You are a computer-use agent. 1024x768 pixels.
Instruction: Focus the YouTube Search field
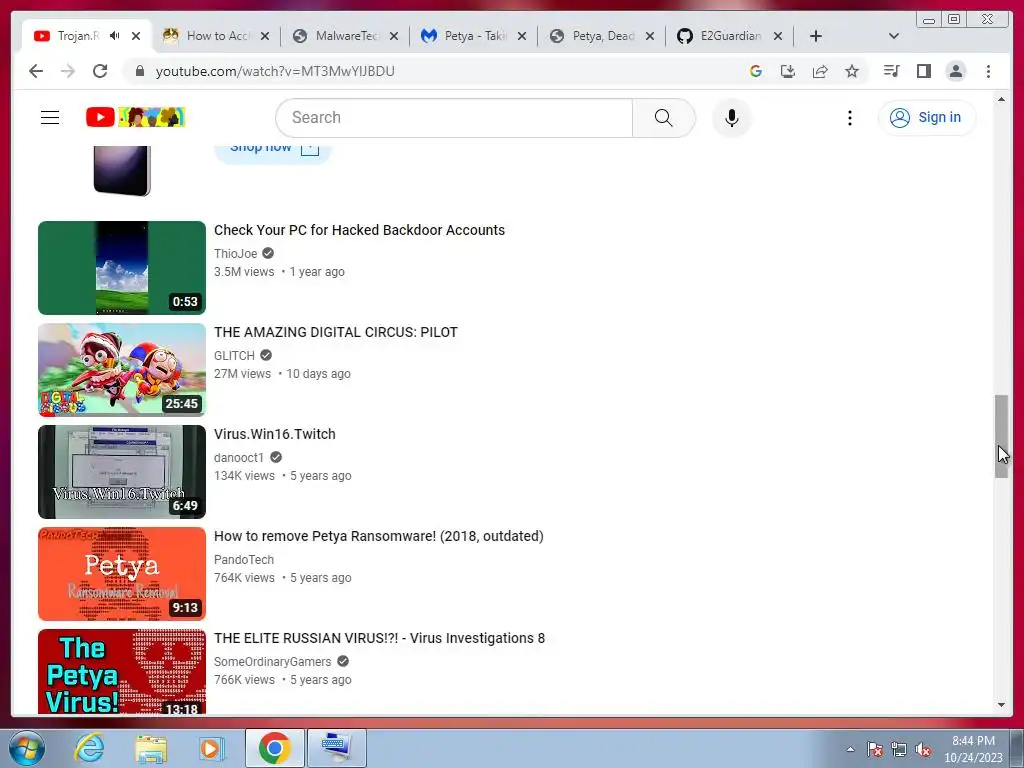(455, 118)
